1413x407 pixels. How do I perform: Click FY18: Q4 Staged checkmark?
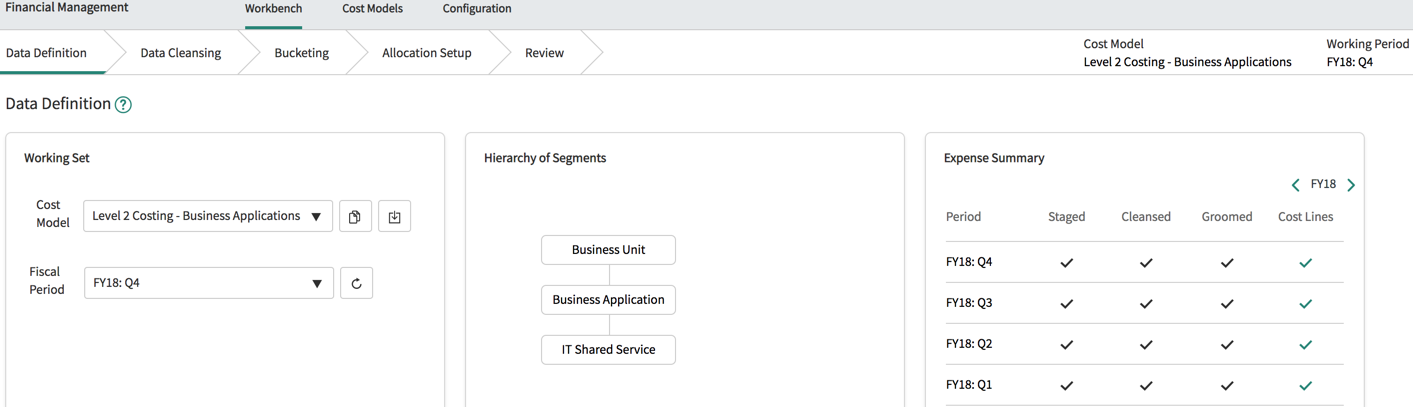point(1066,263)
